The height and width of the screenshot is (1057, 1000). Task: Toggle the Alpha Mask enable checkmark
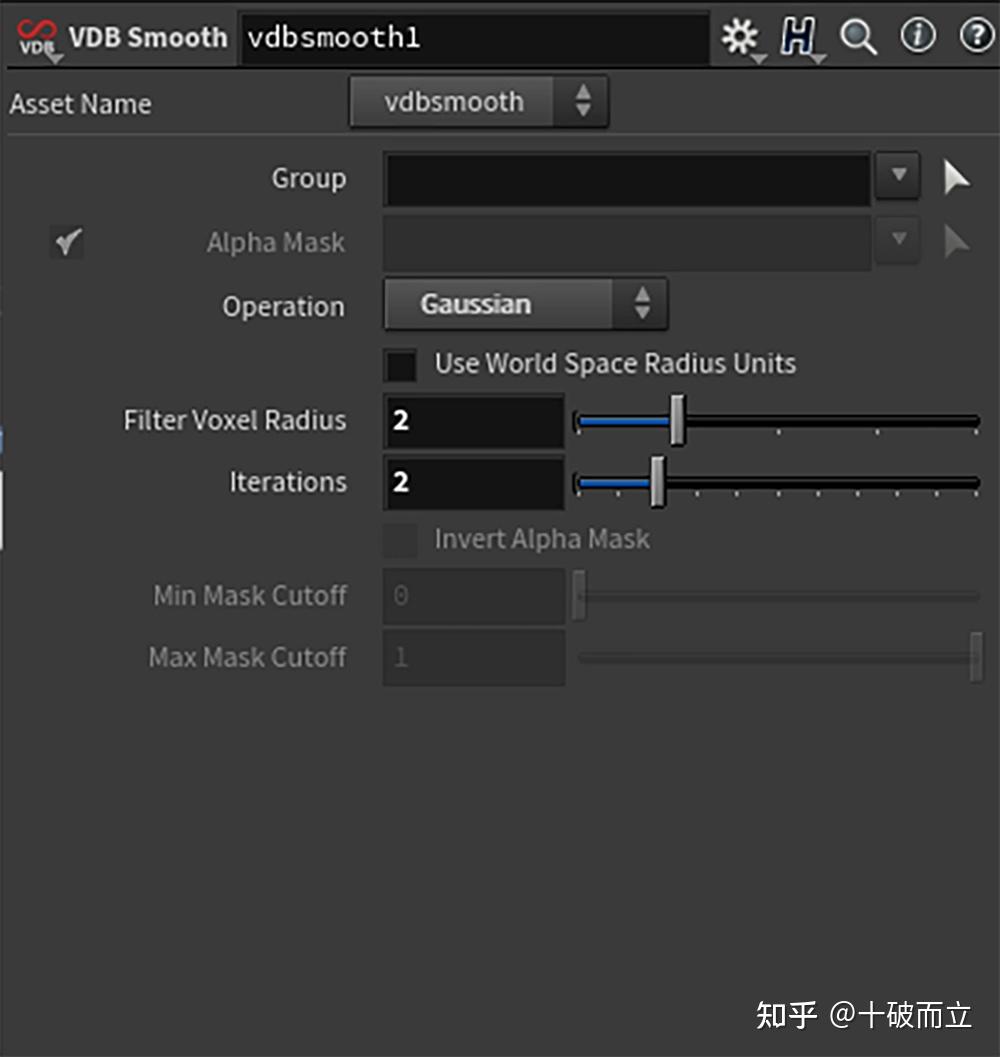67,241
